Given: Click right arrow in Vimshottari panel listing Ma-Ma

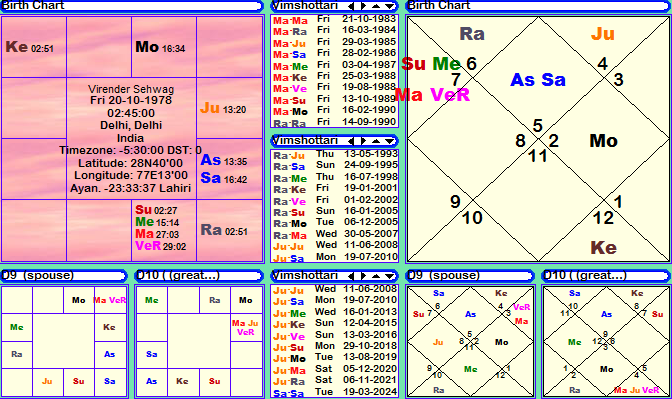Looking at the screenshot, I should [x=363, y=6].
